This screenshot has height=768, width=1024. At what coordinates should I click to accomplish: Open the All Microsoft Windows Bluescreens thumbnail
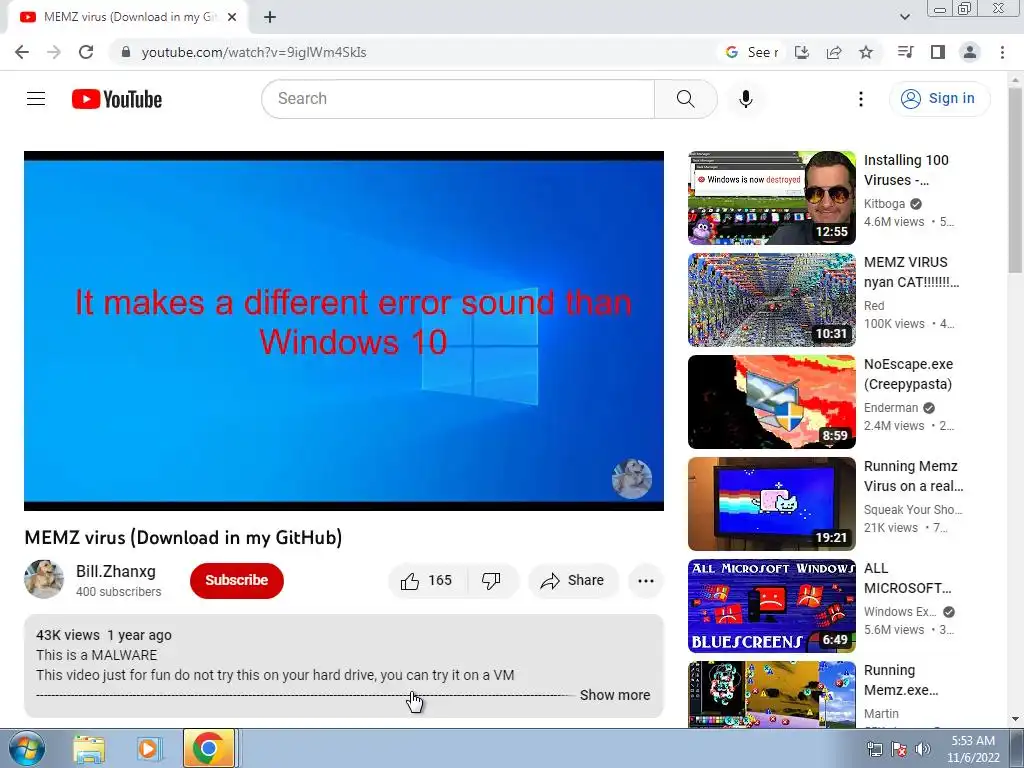coord(771,606)
